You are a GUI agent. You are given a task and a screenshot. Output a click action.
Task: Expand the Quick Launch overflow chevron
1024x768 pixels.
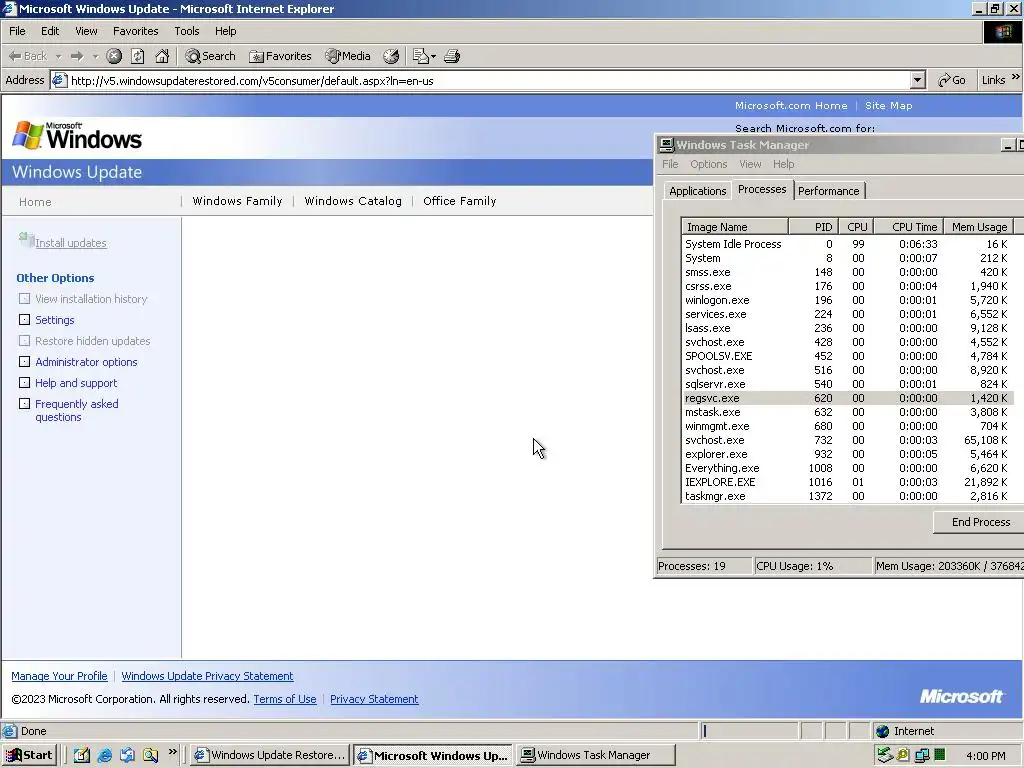coord(172,752)
